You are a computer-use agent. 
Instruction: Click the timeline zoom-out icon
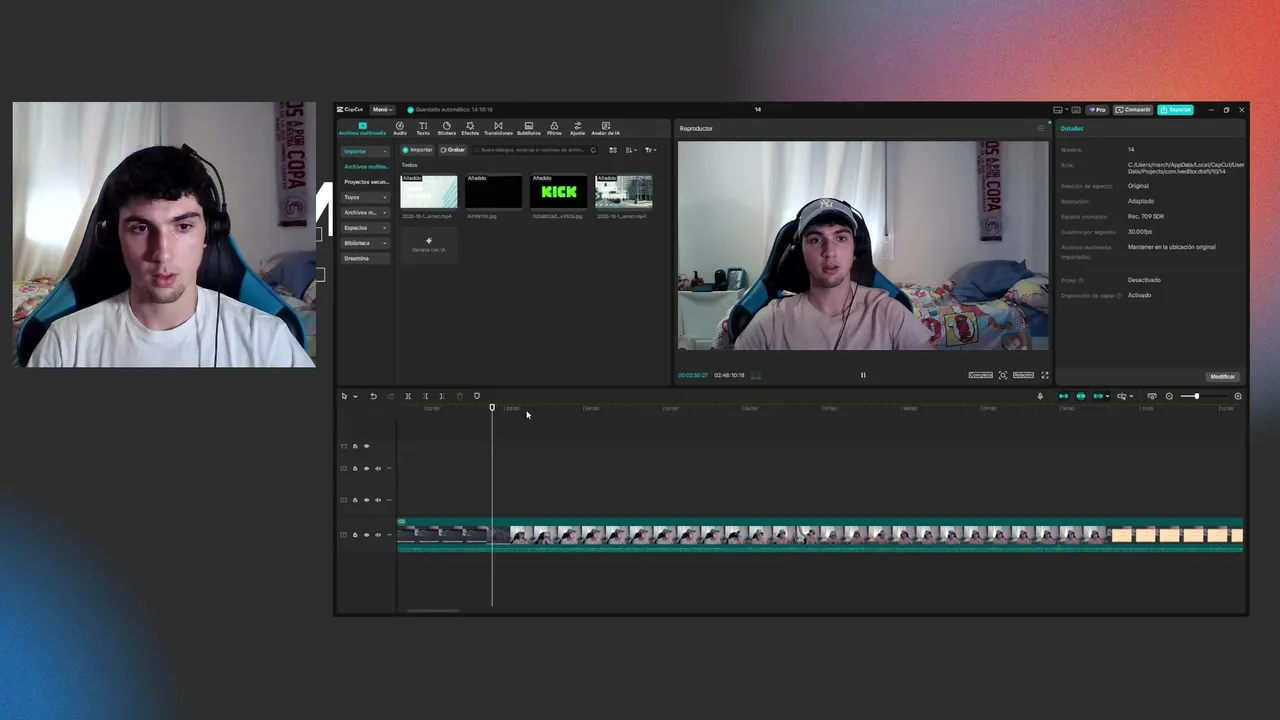coord(1169,396)
